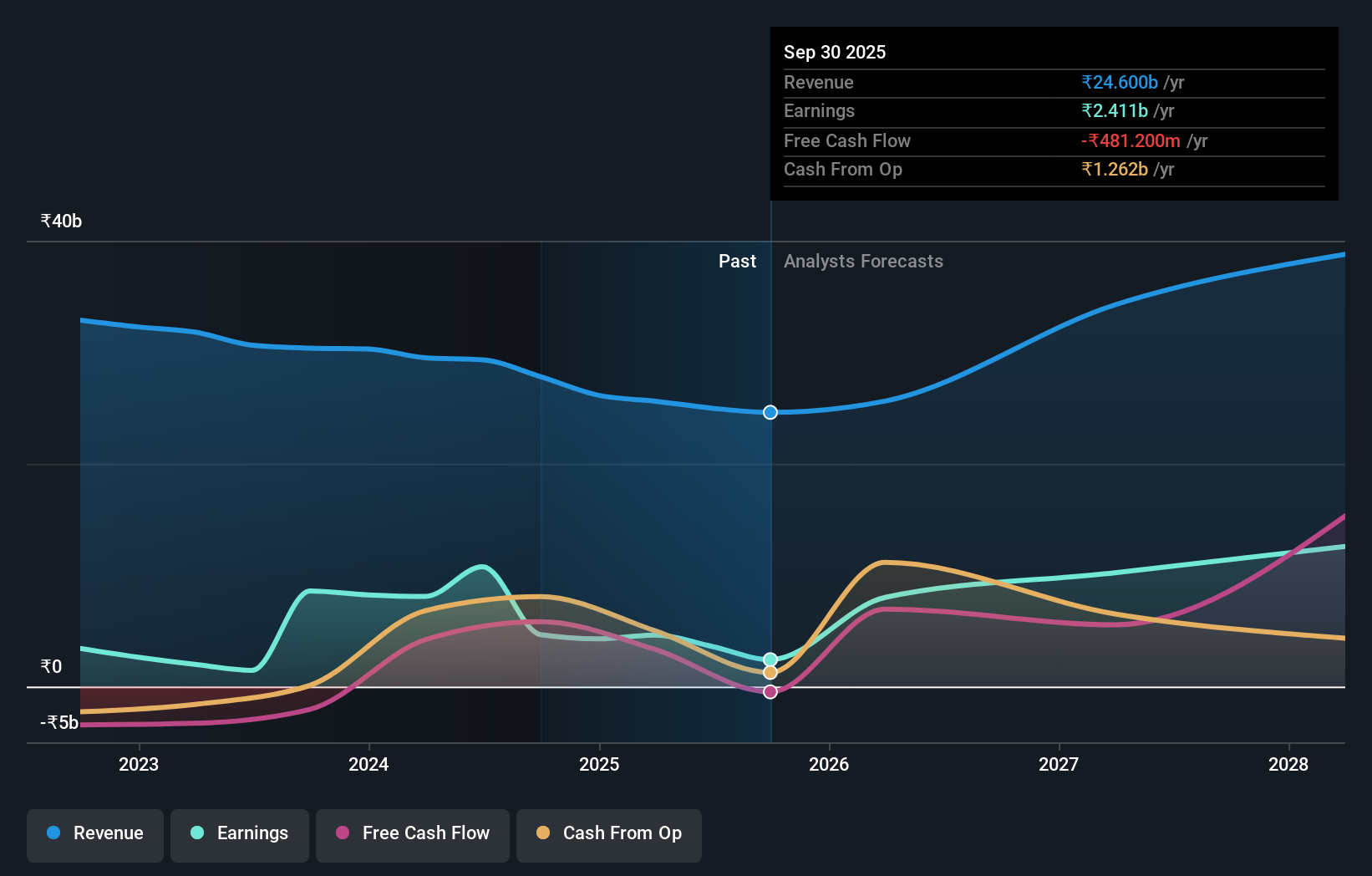Select the orange Cash From Op chart marker
Screen dimensions: 1372x876
pos(770,673)
